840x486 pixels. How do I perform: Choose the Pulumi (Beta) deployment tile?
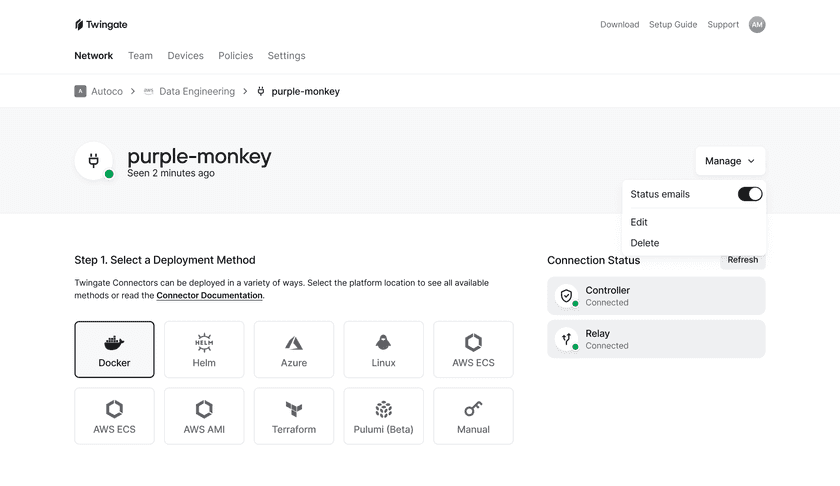pyautogui.click(x=384, y=416)
